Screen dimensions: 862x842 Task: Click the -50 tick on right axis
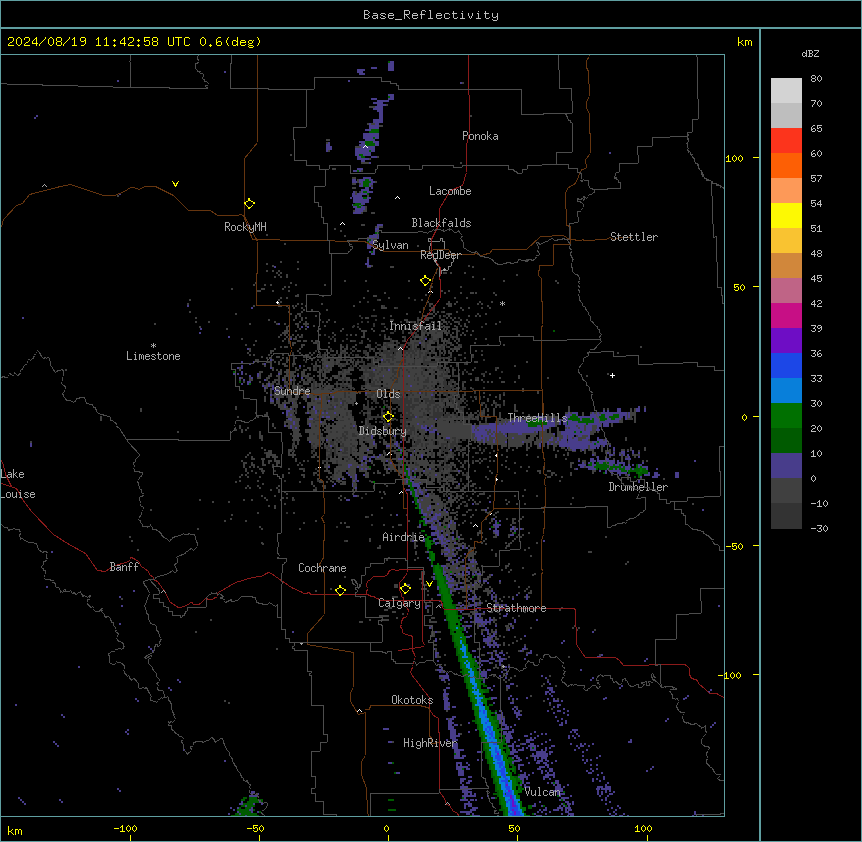pos(734,546)
